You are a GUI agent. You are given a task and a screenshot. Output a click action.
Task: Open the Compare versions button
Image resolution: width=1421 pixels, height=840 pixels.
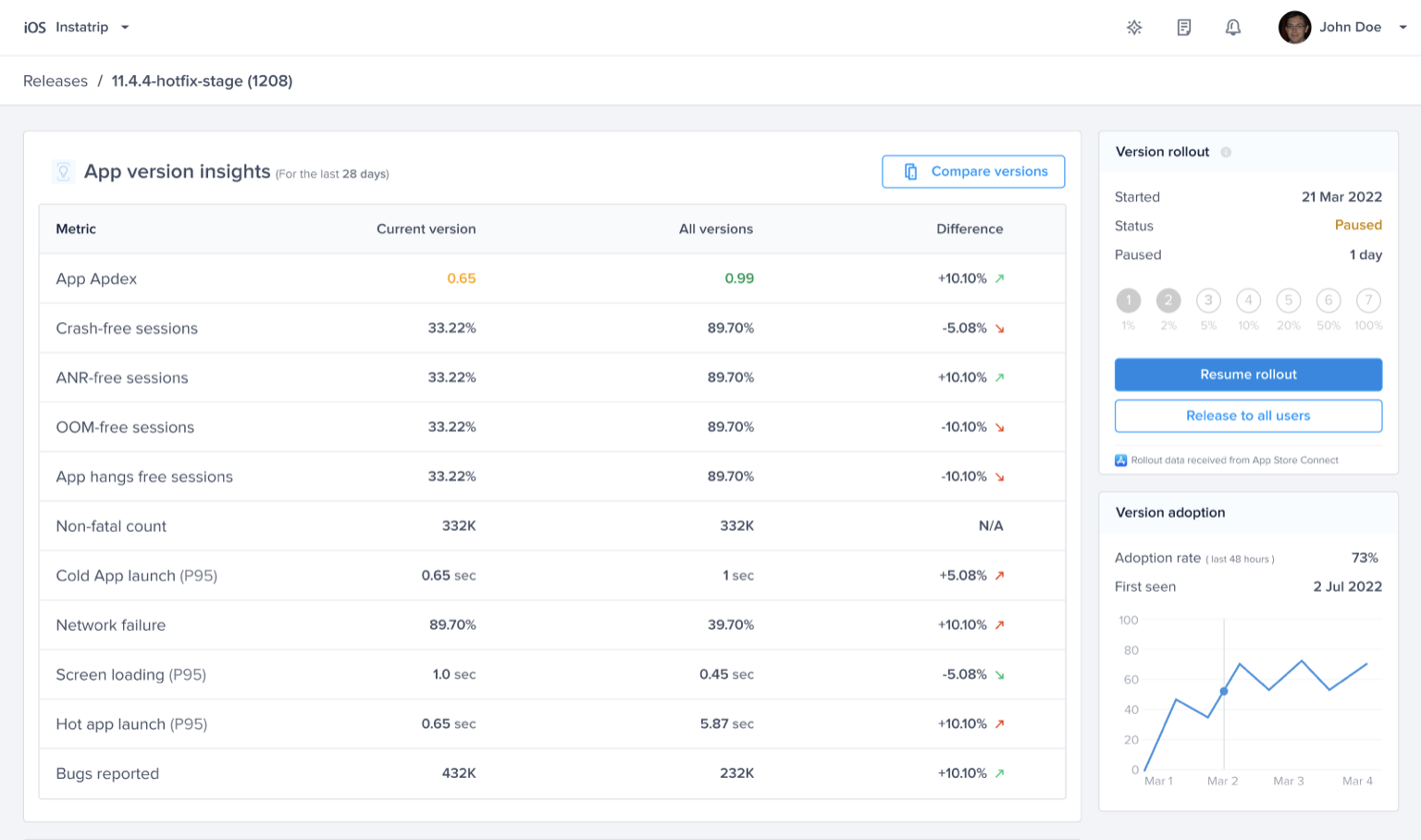(x=973, y=172)
